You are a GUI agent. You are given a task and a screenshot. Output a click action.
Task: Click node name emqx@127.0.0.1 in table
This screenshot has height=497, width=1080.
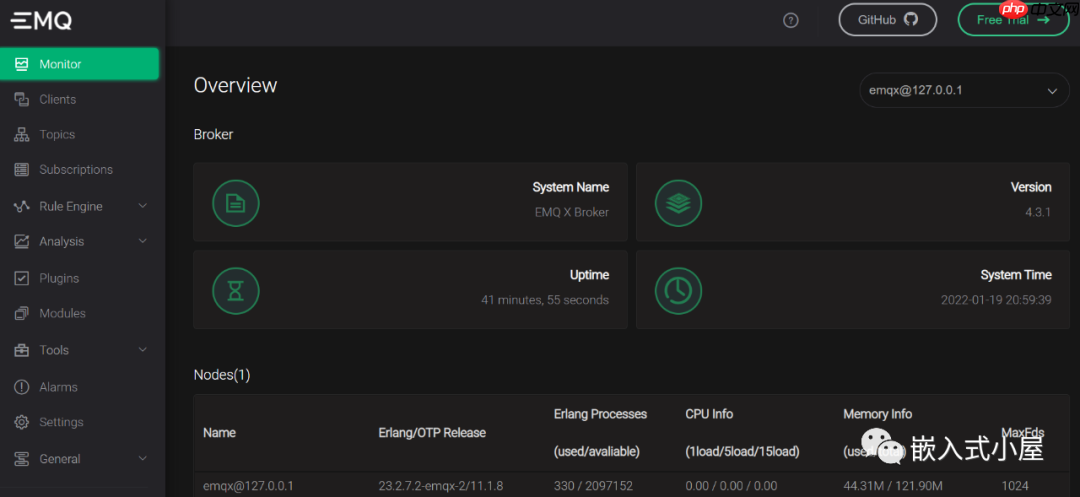click(x=249, y=486)
